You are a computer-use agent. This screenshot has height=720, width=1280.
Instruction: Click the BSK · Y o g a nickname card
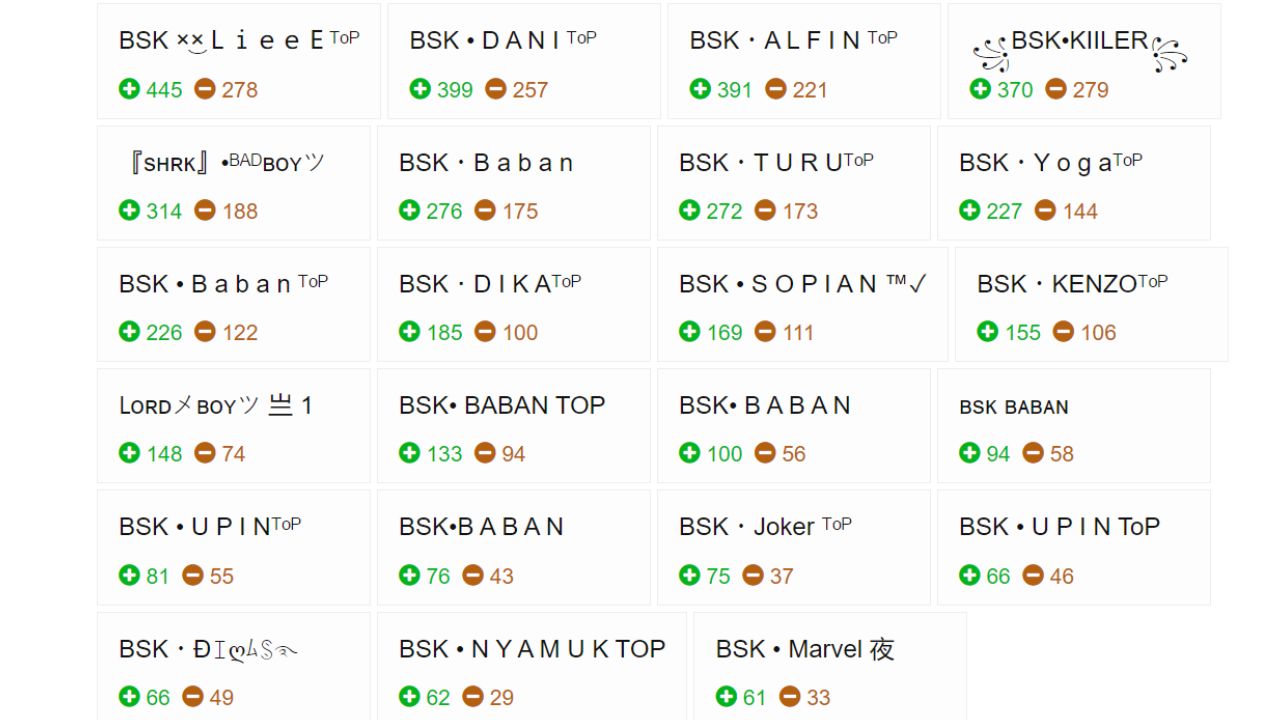pyautogui.click(x=1074, y=183)
